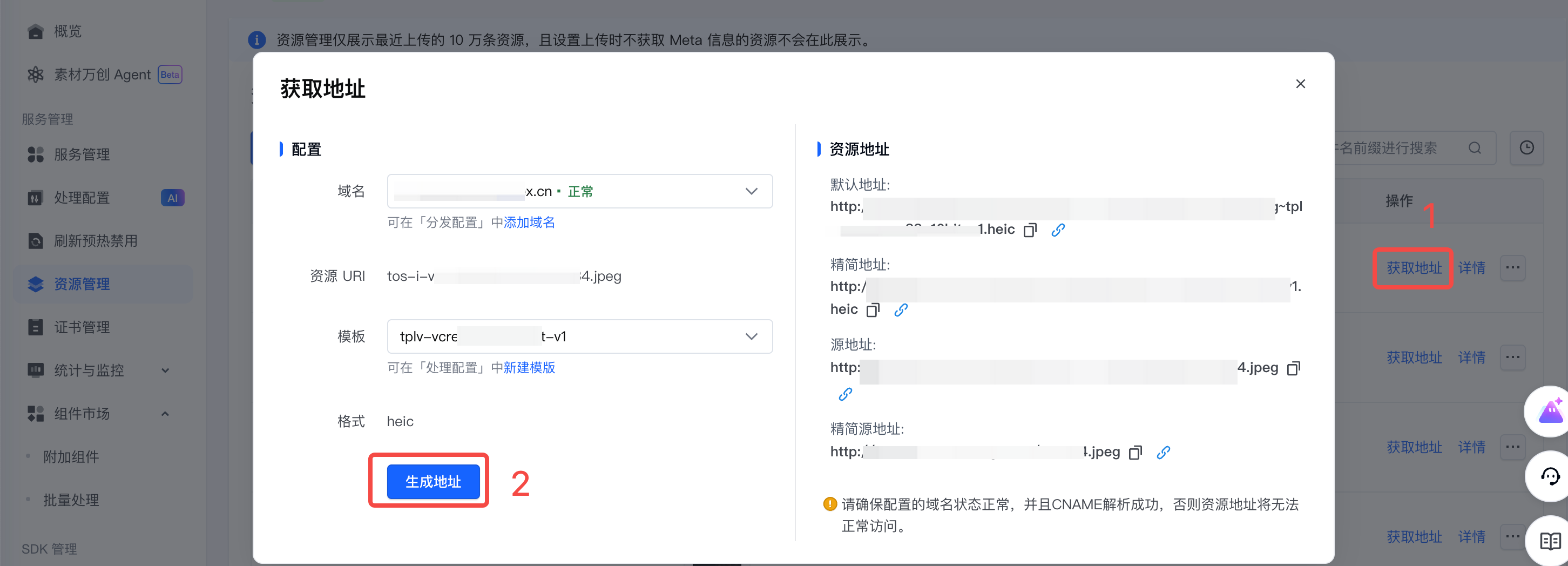Open the 精简地址 link icon

(901, 310)
